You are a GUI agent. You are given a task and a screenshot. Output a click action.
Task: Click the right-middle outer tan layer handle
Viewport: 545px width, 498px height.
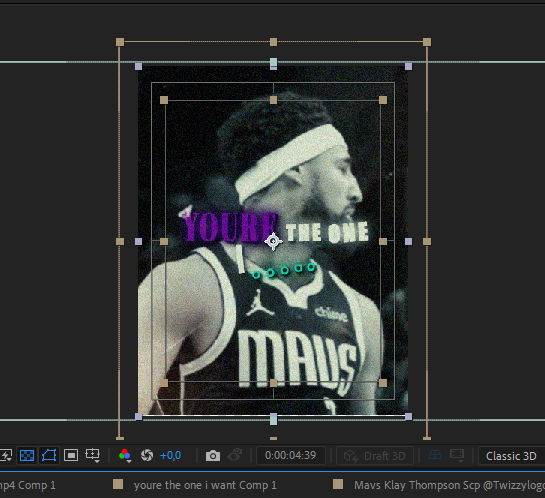click(x=427, y=242)
